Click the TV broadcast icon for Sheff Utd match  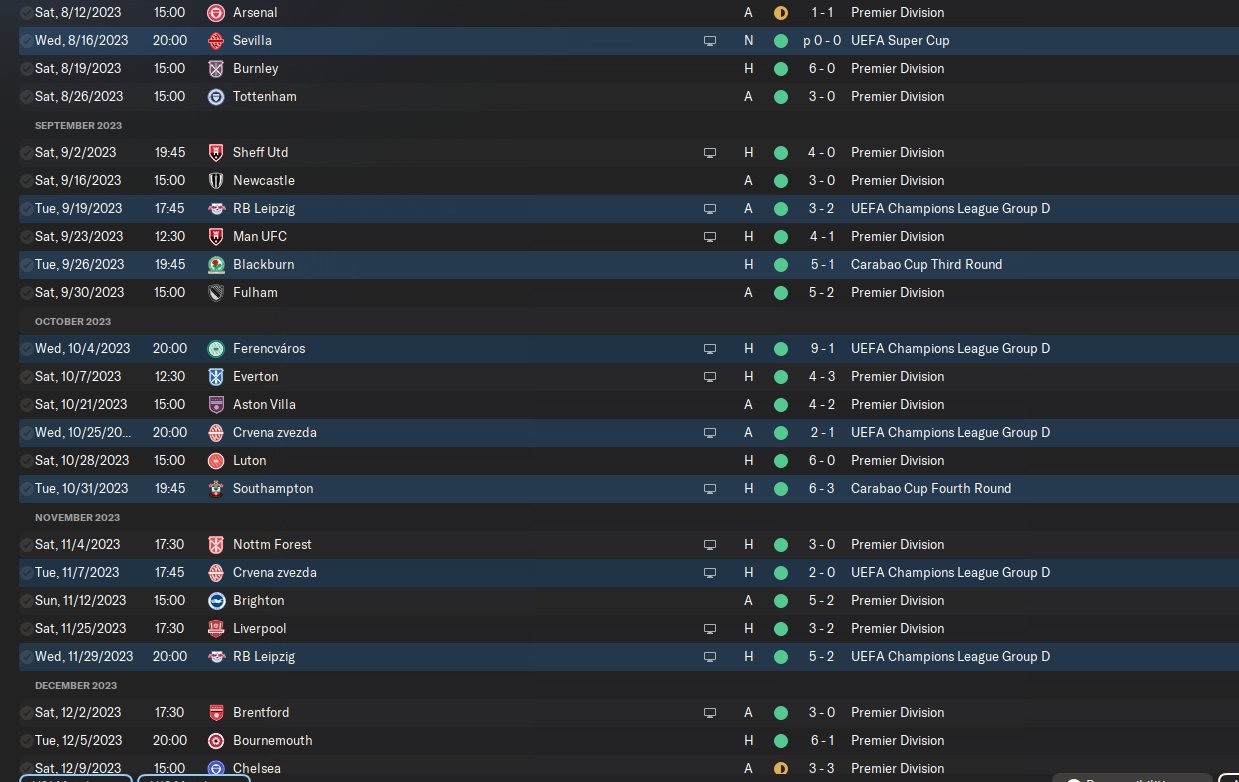(710, 153)
